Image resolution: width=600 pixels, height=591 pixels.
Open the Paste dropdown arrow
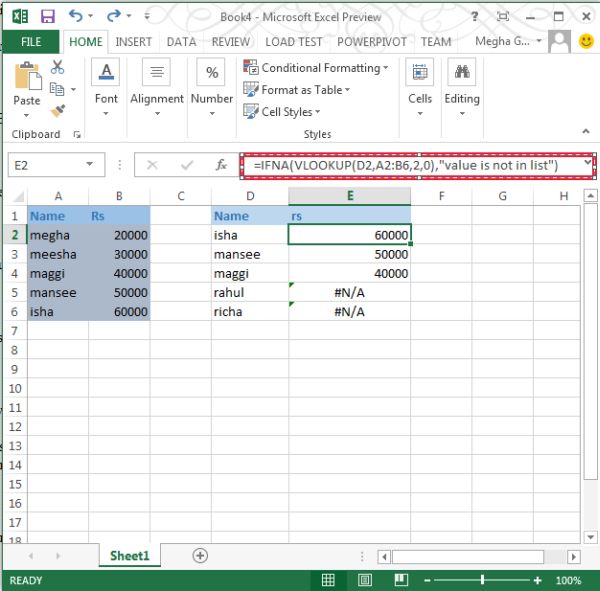[x=26, y=115]
